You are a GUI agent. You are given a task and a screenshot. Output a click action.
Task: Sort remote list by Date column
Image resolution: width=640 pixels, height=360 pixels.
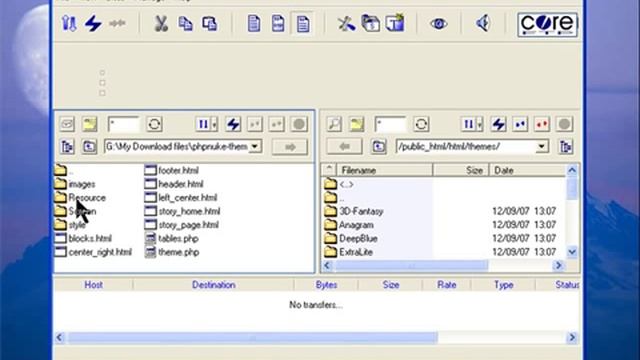527,170
